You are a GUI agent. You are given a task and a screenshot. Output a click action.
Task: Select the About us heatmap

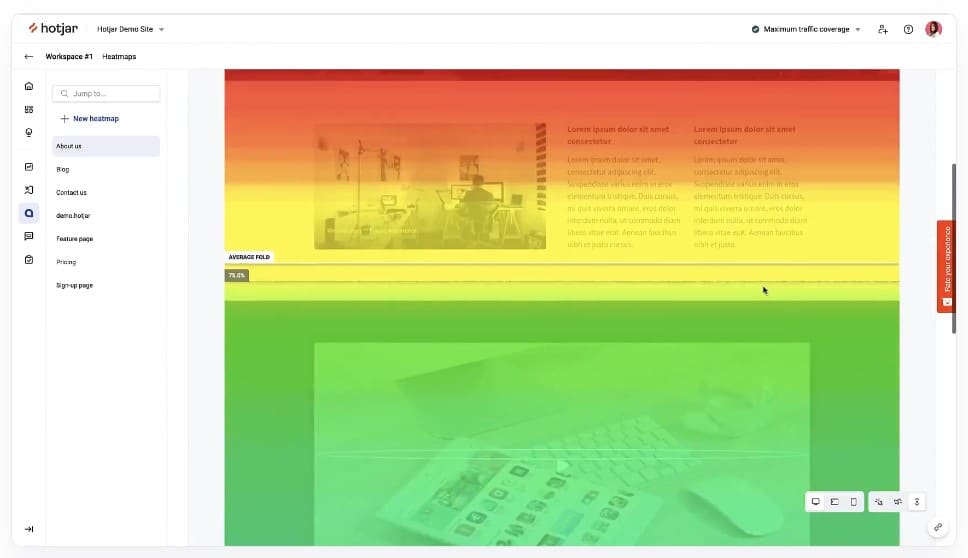point(106,146)
